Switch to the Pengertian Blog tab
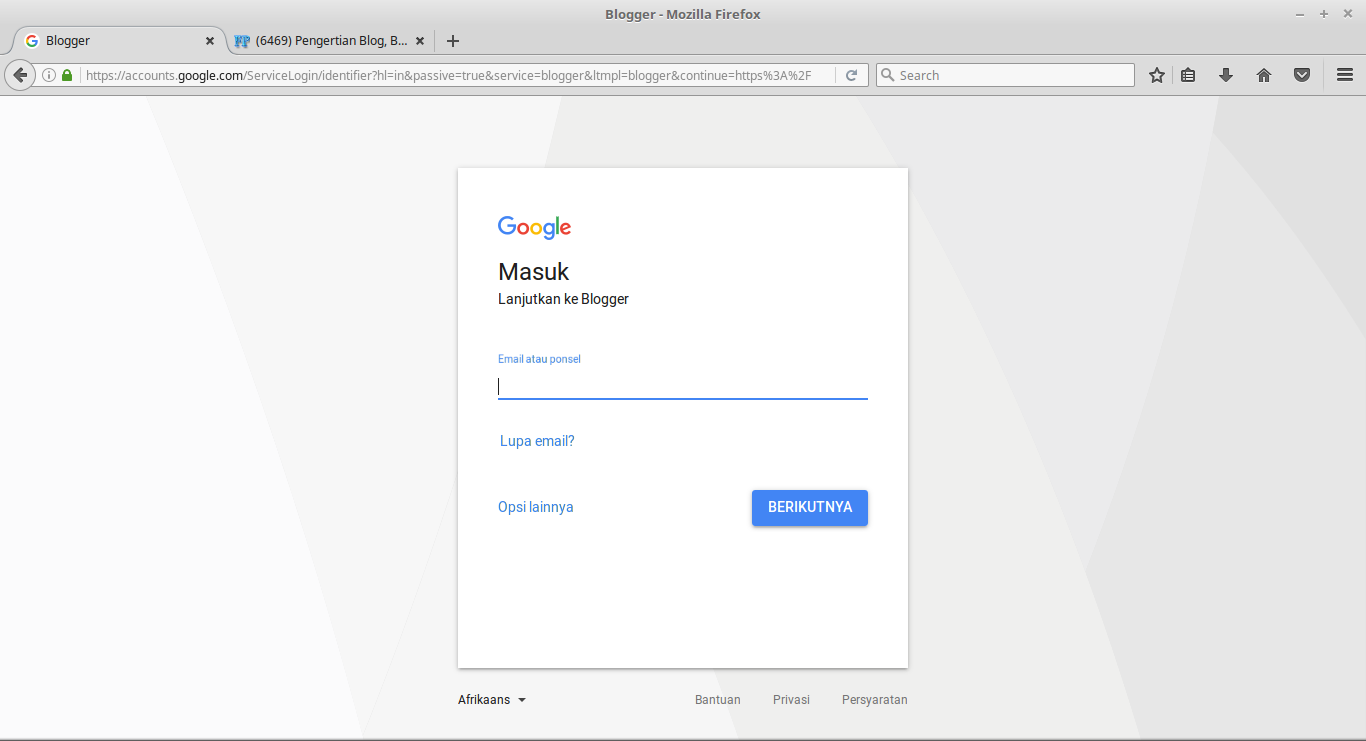The height and width of the screenshot is (741, 1366). [x=330, y=41]
